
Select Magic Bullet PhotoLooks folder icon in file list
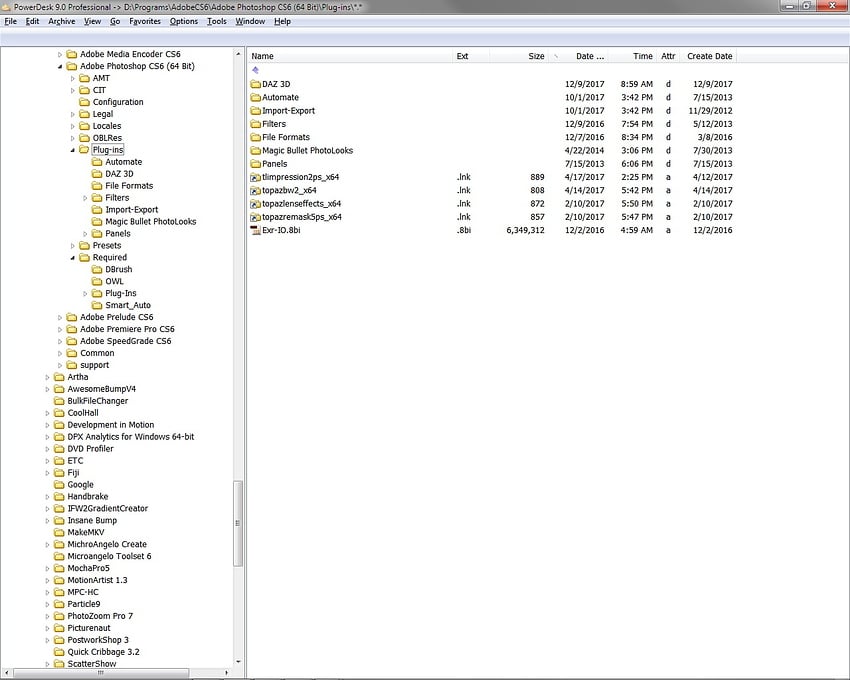tap(255, 151)
